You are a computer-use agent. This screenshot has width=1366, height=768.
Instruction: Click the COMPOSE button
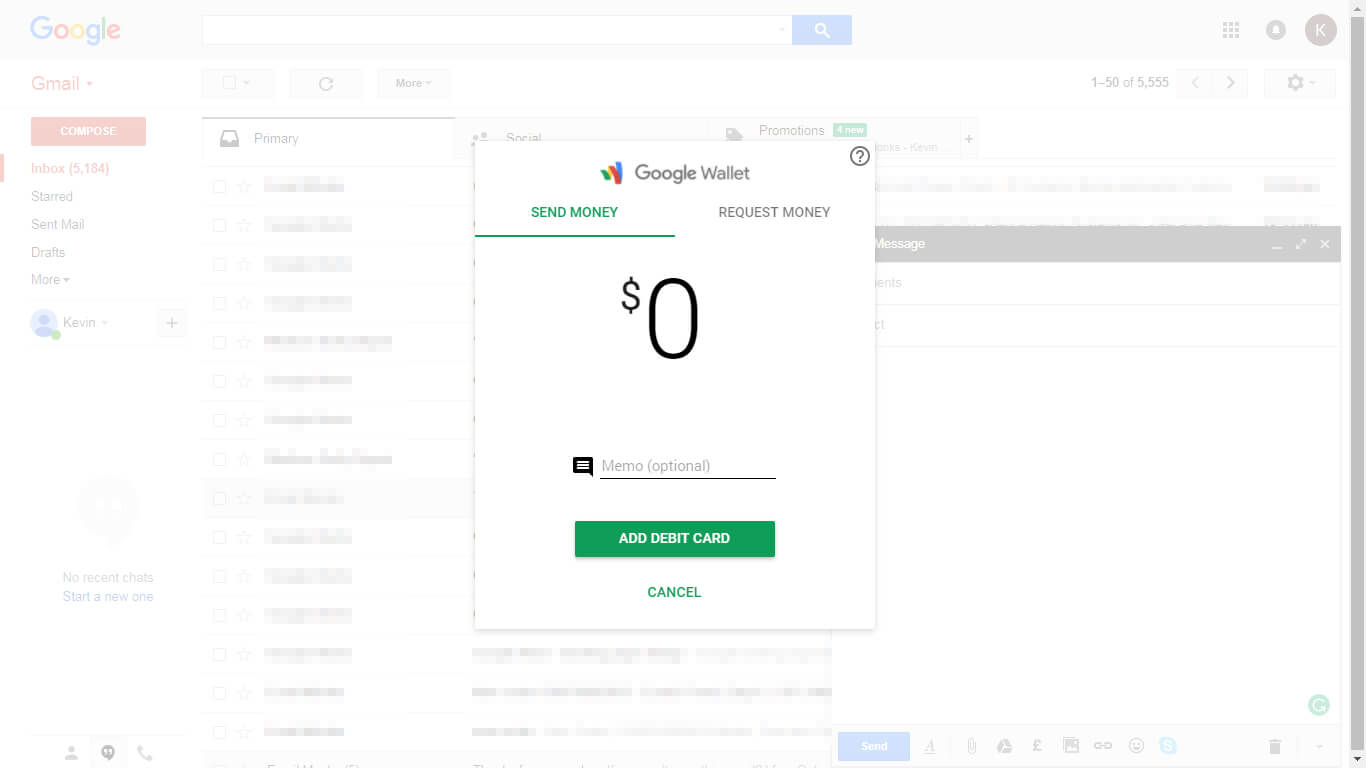tap(88, 131)
